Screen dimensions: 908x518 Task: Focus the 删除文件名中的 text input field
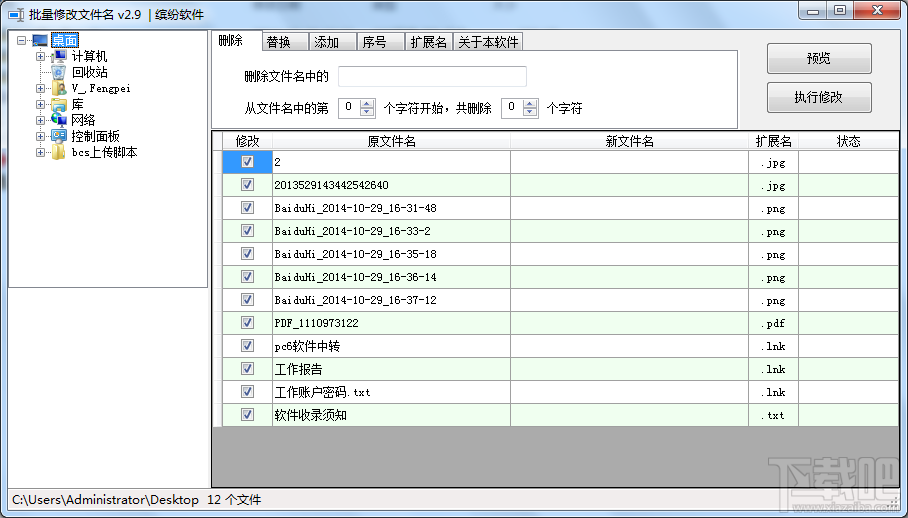coord(433,76)
